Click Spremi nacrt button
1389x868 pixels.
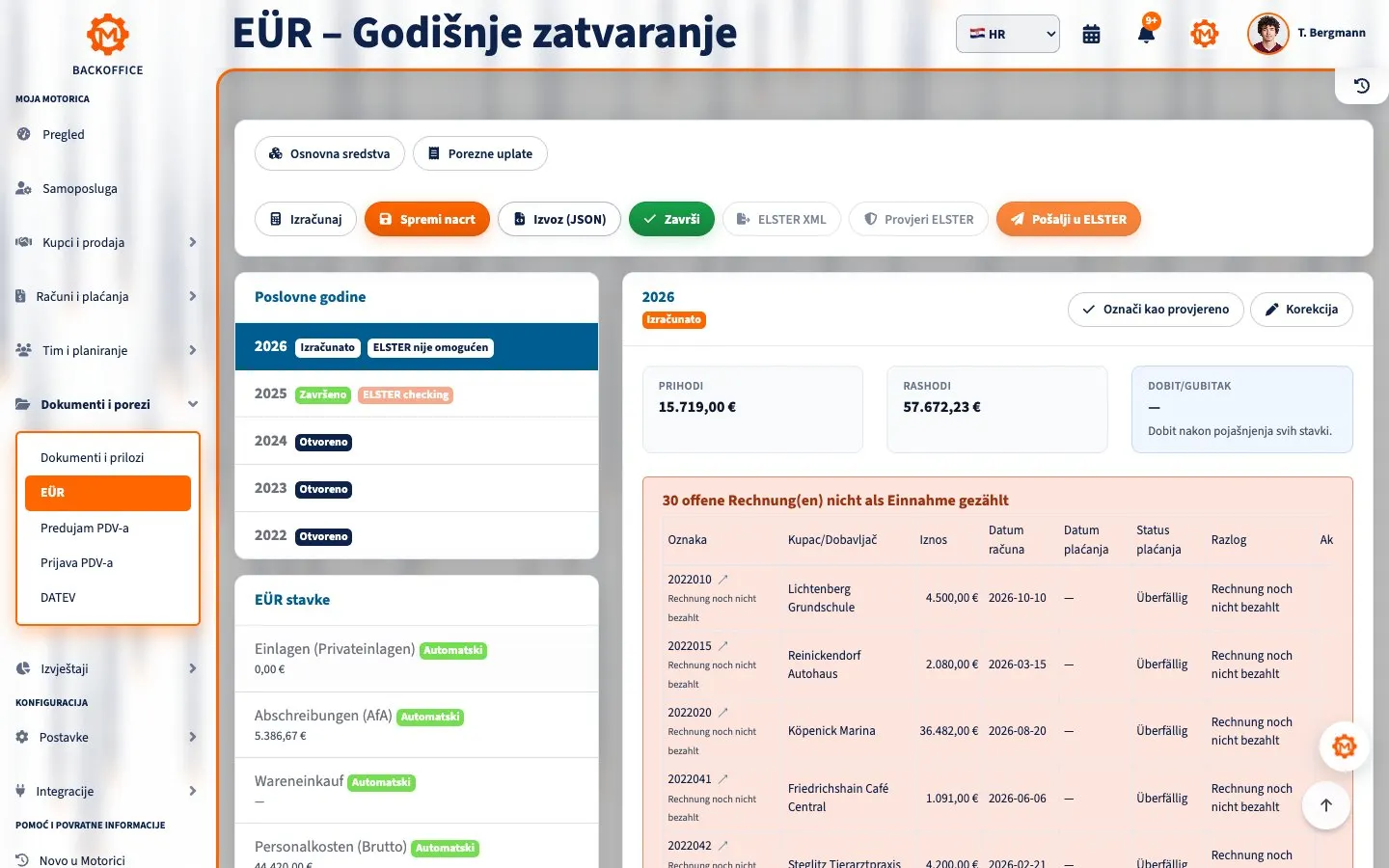(427, 219)
